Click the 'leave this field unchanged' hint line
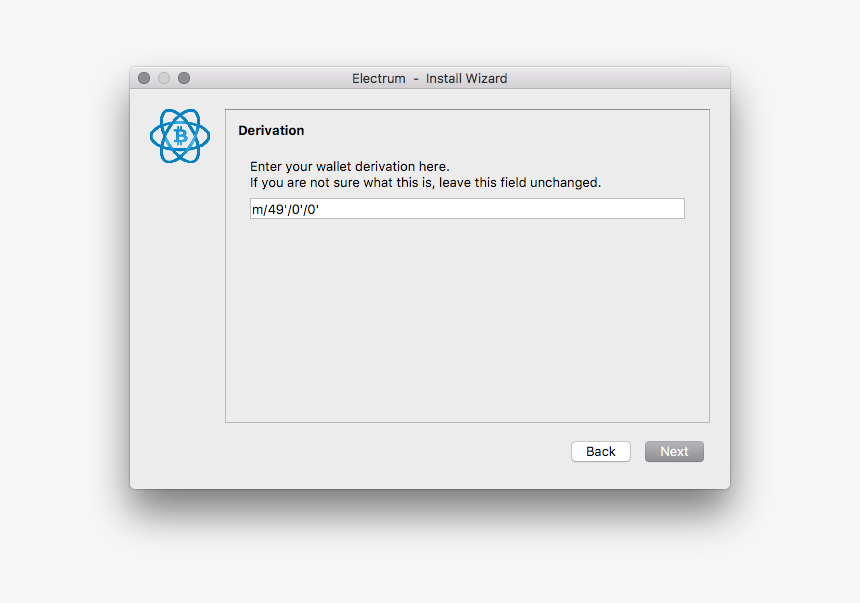Screen dimensions: 860x603 pyautogui.click(x=426, y=183)
